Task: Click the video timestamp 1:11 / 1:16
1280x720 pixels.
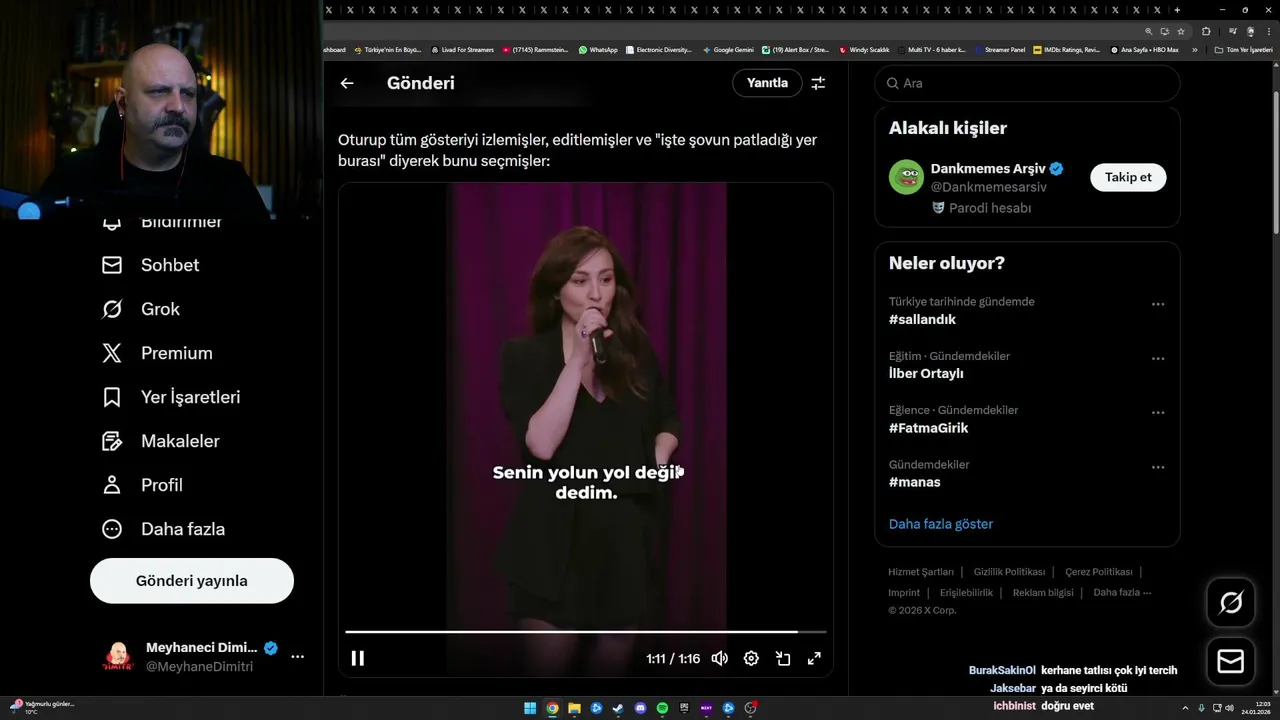Action: pyautogui.click(x=673, y=659)
